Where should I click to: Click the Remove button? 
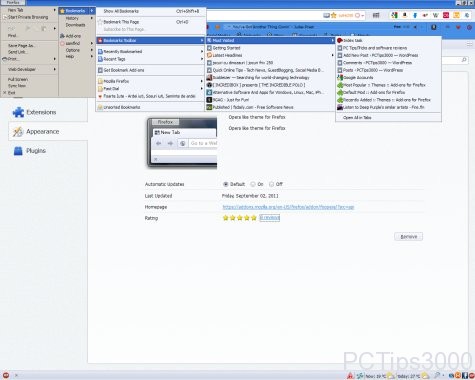[x=408, y=236]
